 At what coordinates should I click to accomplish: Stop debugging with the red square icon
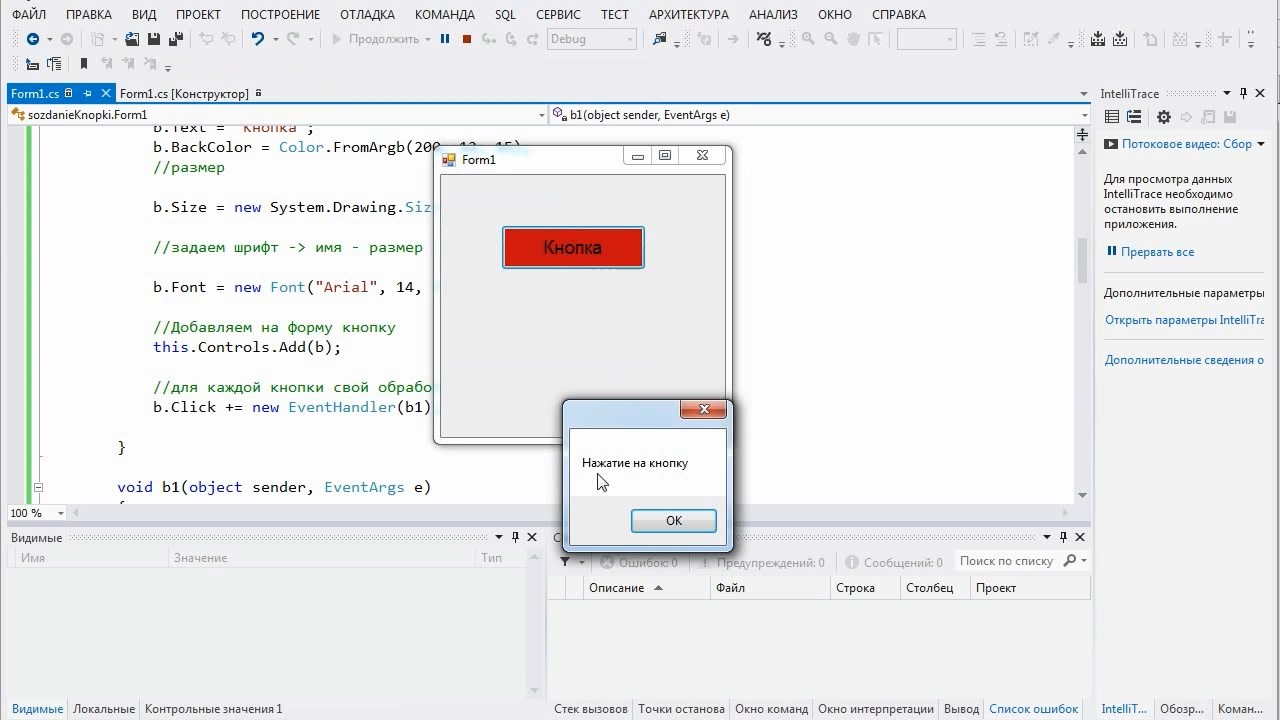coord(467,39)
